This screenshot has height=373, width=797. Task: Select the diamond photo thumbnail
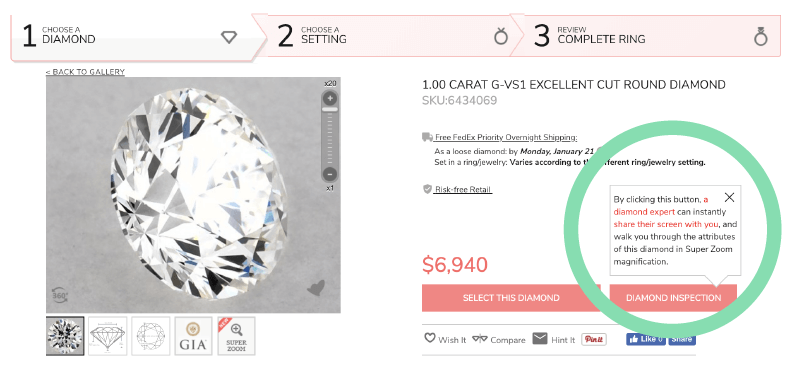[x=65, y=335]
